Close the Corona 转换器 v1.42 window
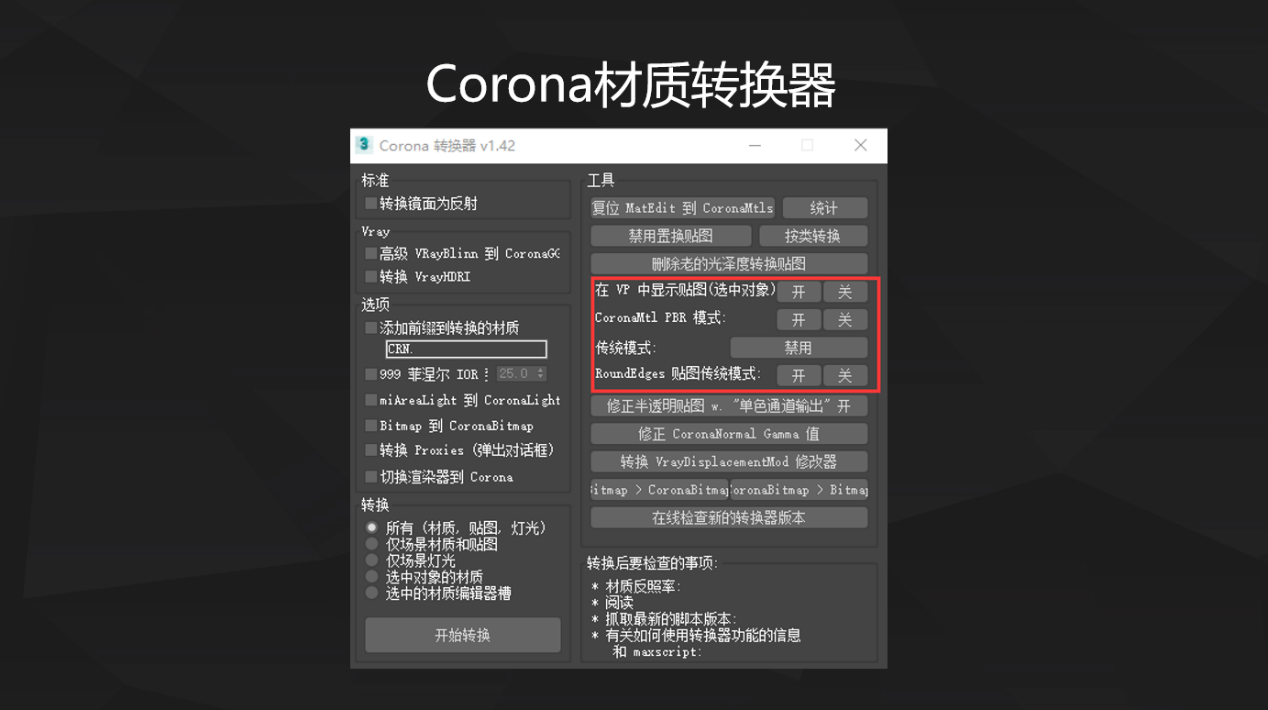The height and width of the screenshot is (710, 1268). [860, 145]
